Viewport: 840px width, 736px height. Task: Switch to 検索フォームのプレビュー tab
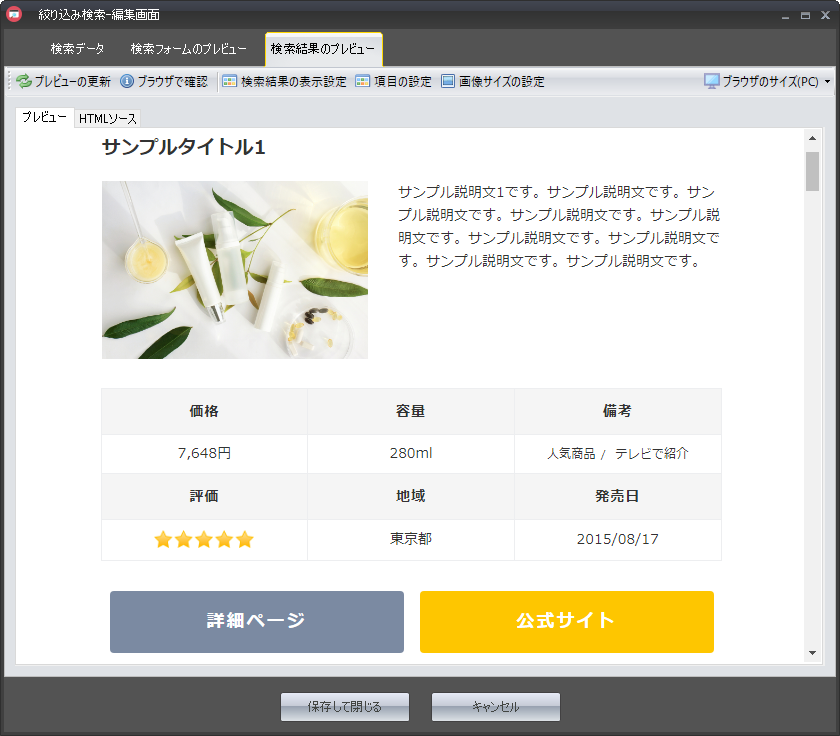[188, 49]
